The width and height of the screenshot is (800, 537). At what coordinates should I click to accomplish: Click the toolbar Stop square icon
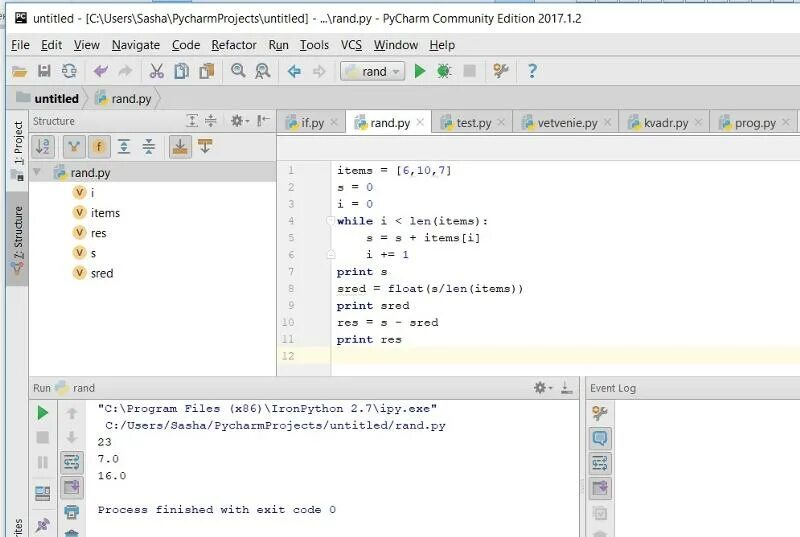tap(469, 71)
